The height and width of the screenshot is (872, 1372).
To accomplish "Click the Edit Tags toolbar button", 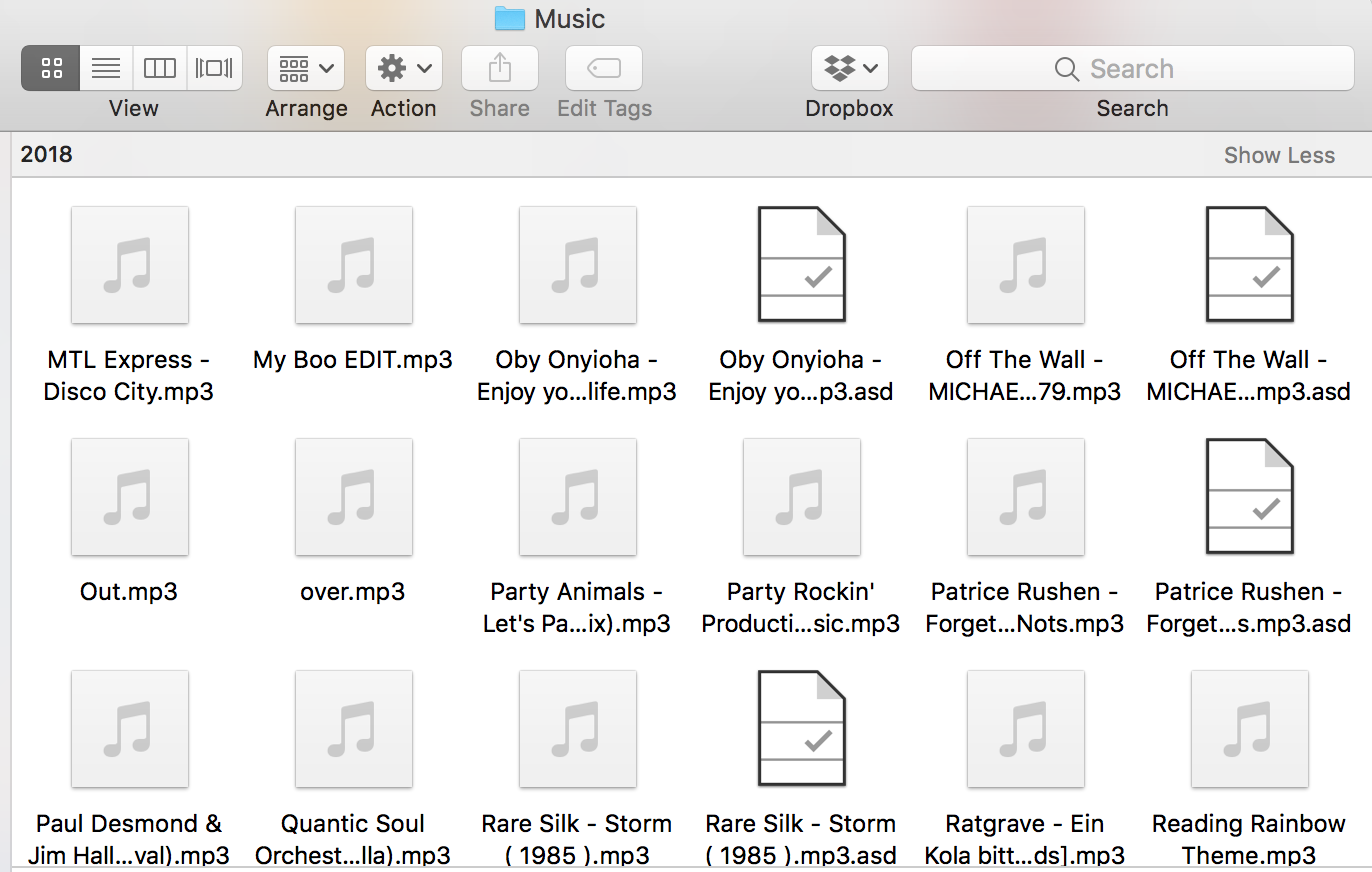I will pos(604,68).
